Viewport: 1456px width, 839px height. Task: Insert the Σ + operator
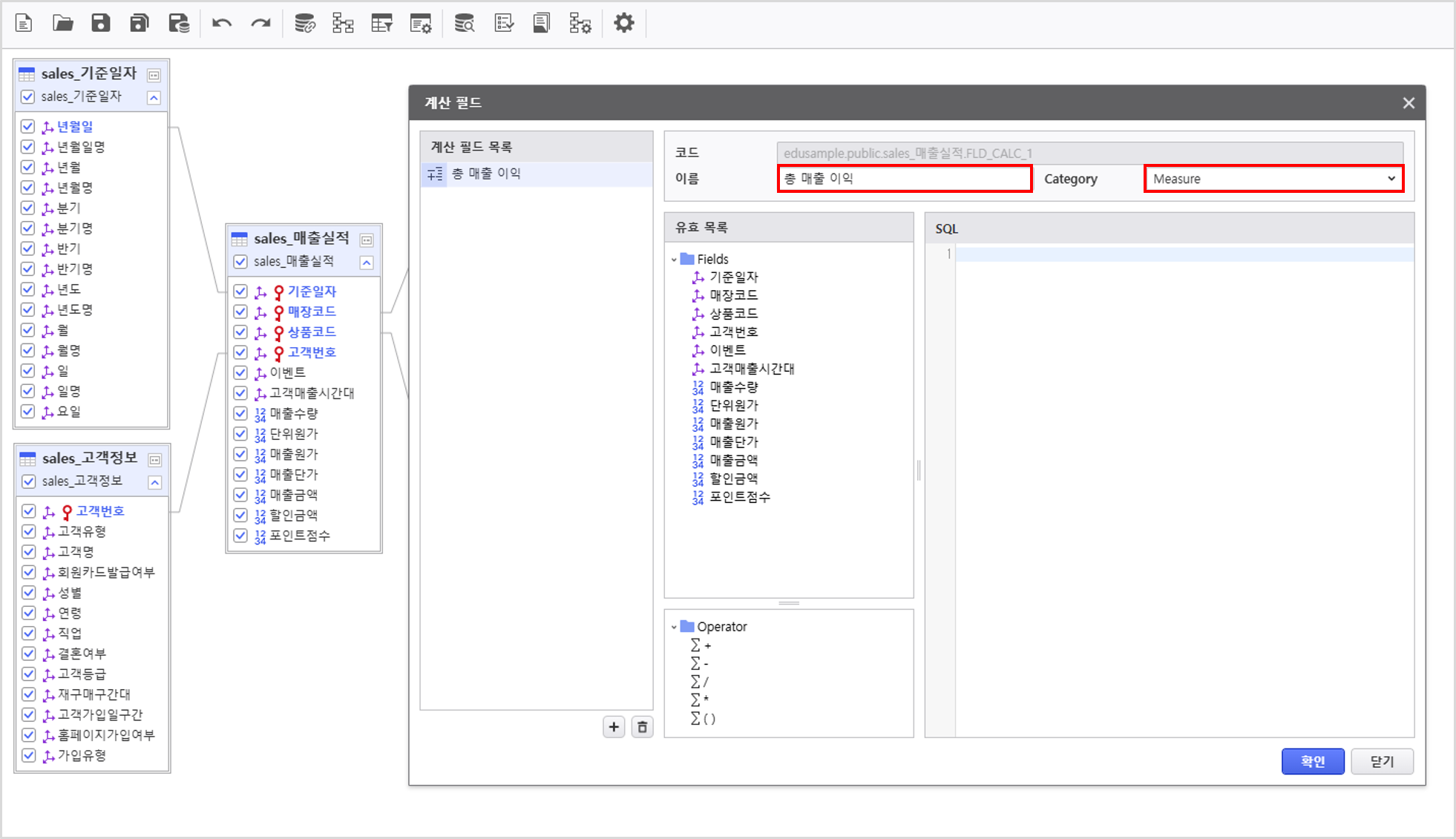tap(701, 645)
